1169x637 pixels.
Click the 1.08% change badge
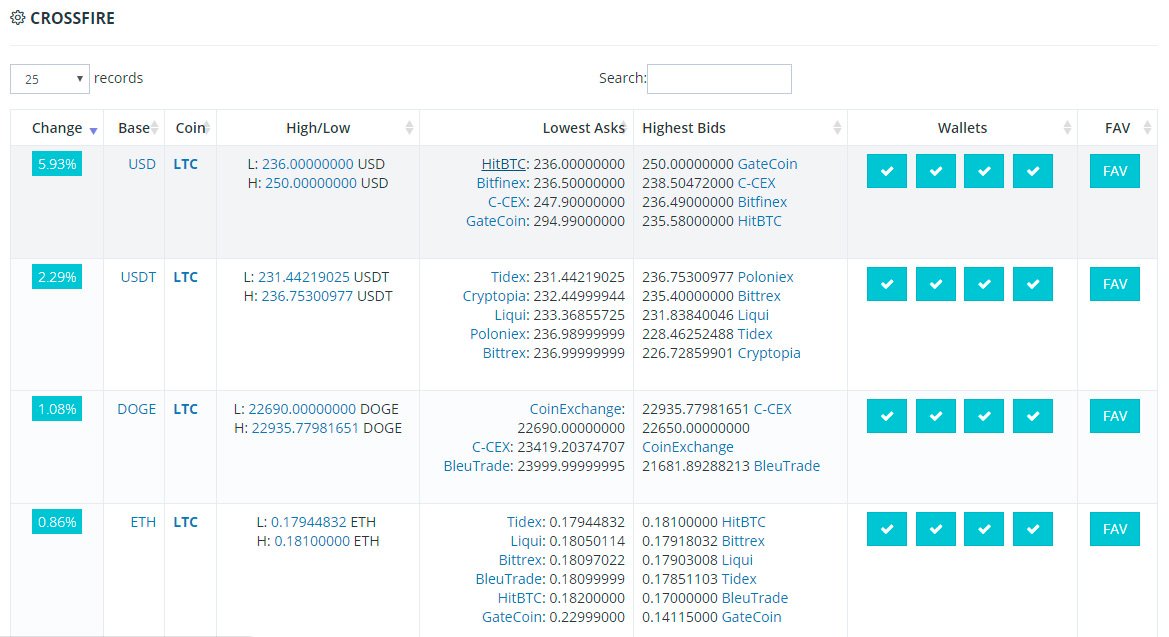pos(57,409)
